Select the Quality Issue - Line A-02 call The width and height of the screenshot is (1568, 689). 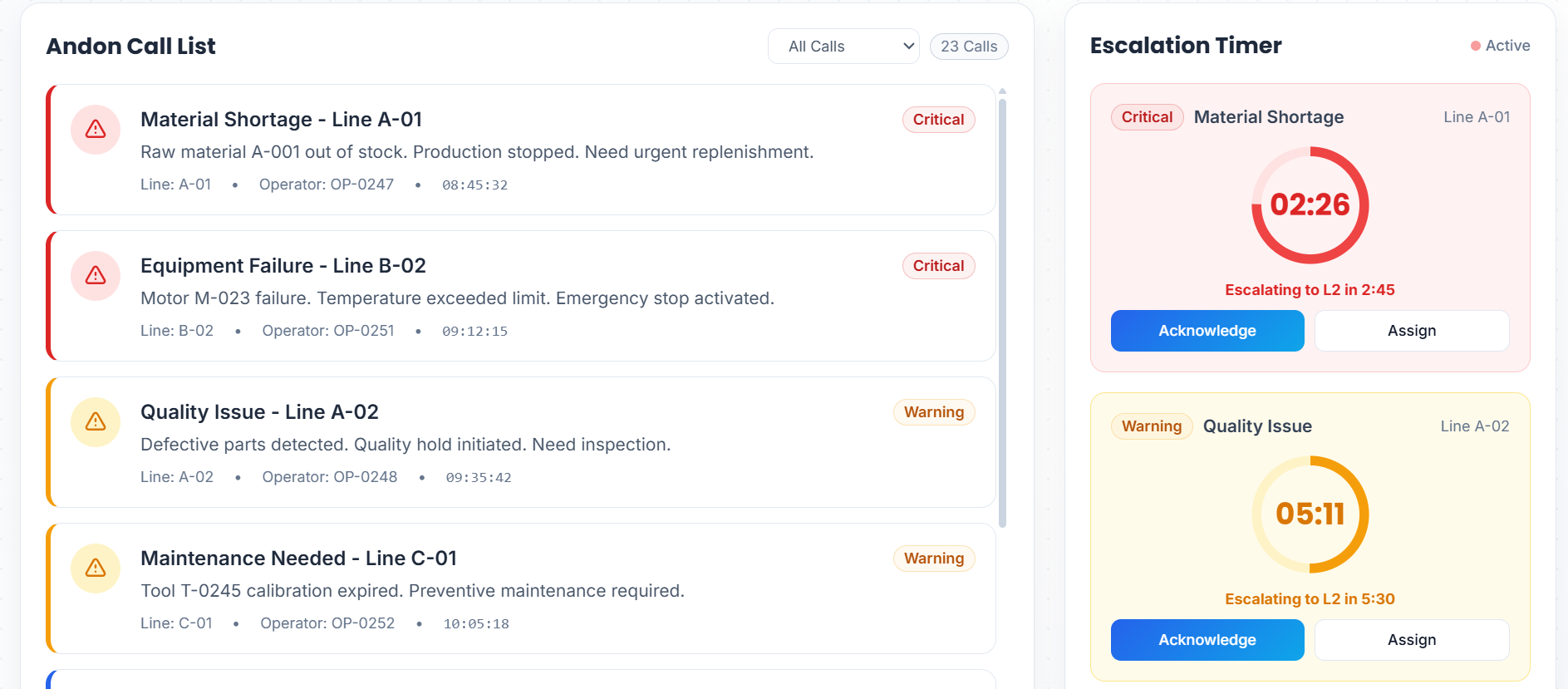click(259, 412)
